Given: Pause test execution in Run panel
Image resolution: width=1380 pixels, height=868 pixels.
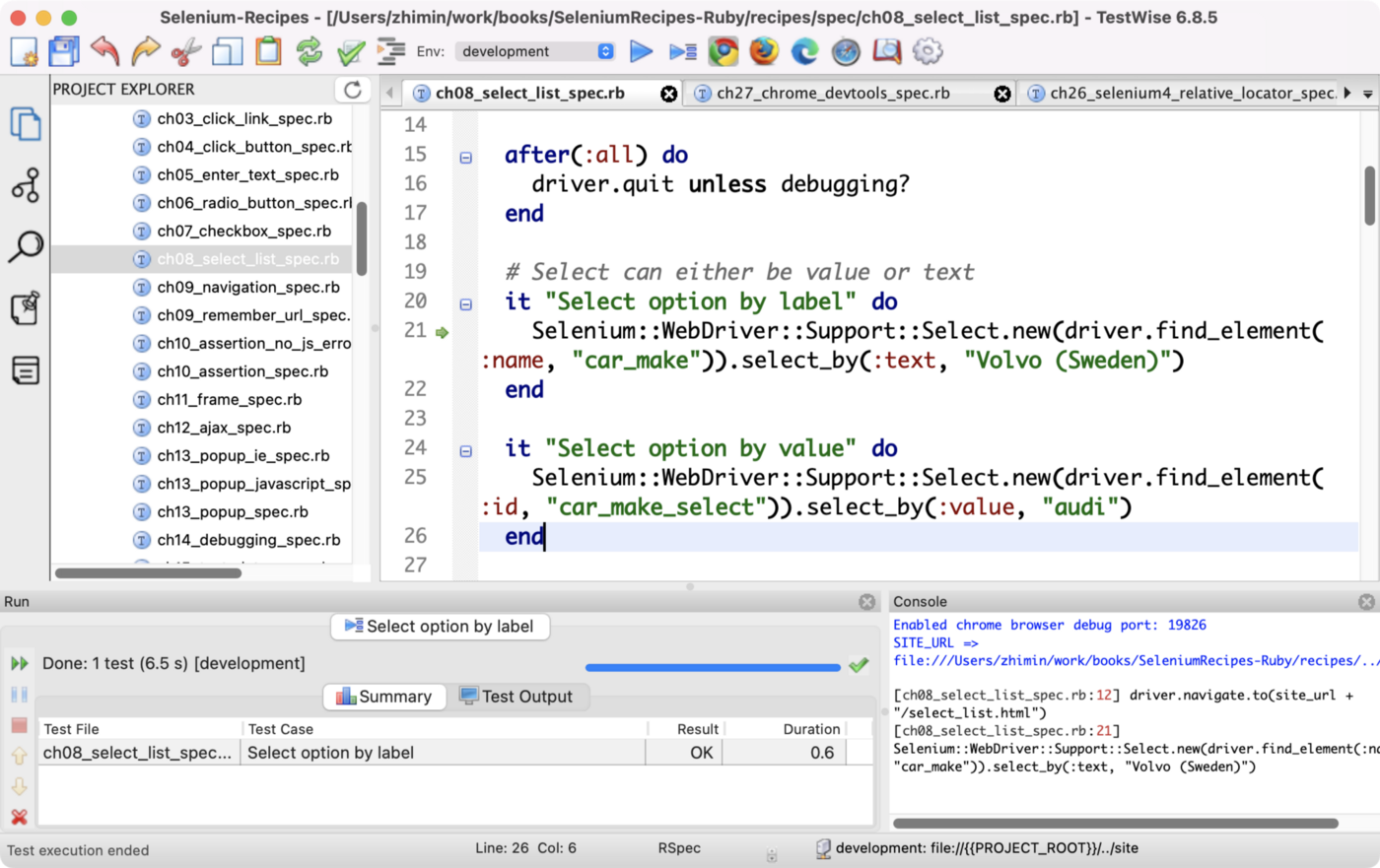Looking at the screenshot, I should click(x=19, y=695).
